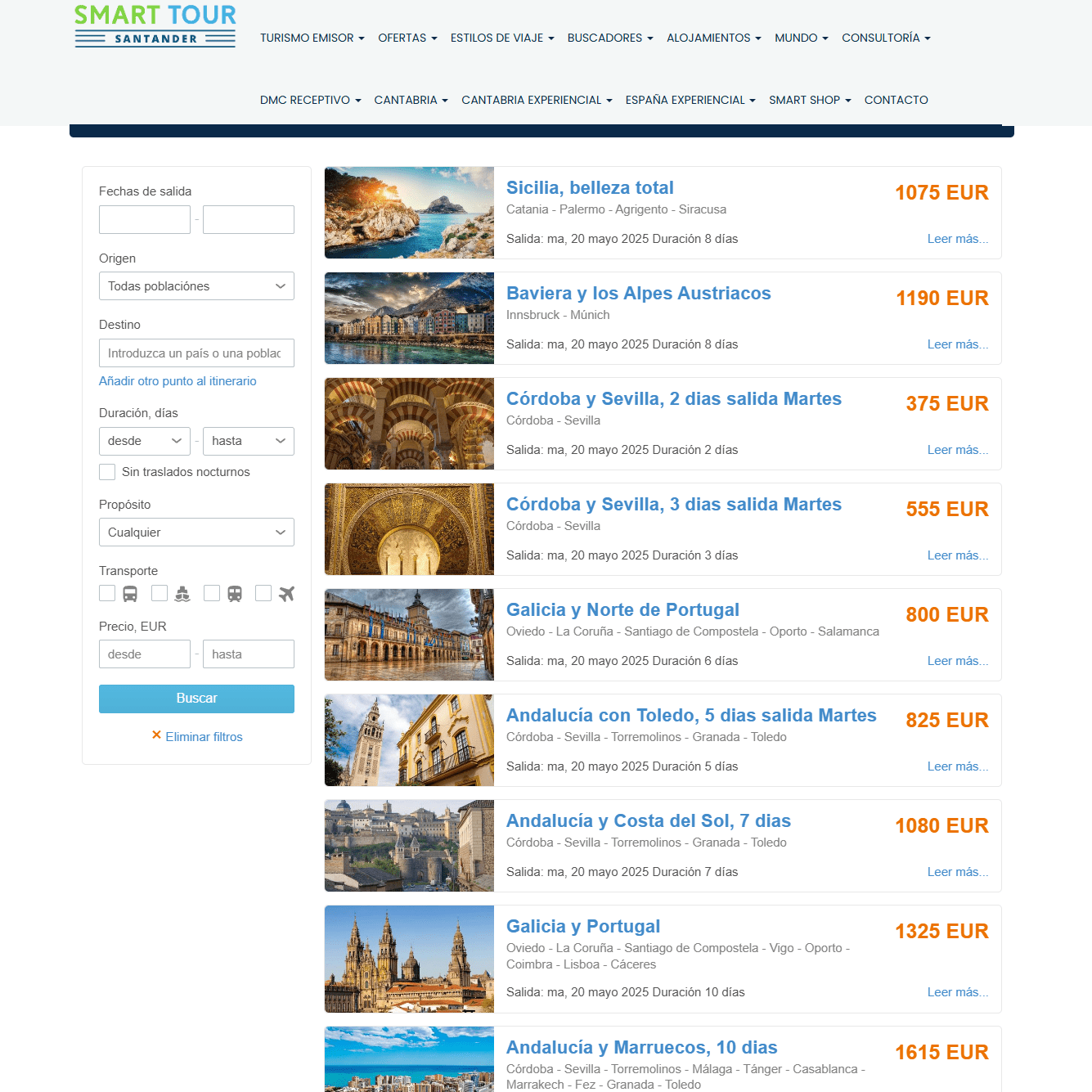Open the Cantabria Experiencial menu
The height and width of the screenshot is (1092, 1092).
[x=537, y=100]
